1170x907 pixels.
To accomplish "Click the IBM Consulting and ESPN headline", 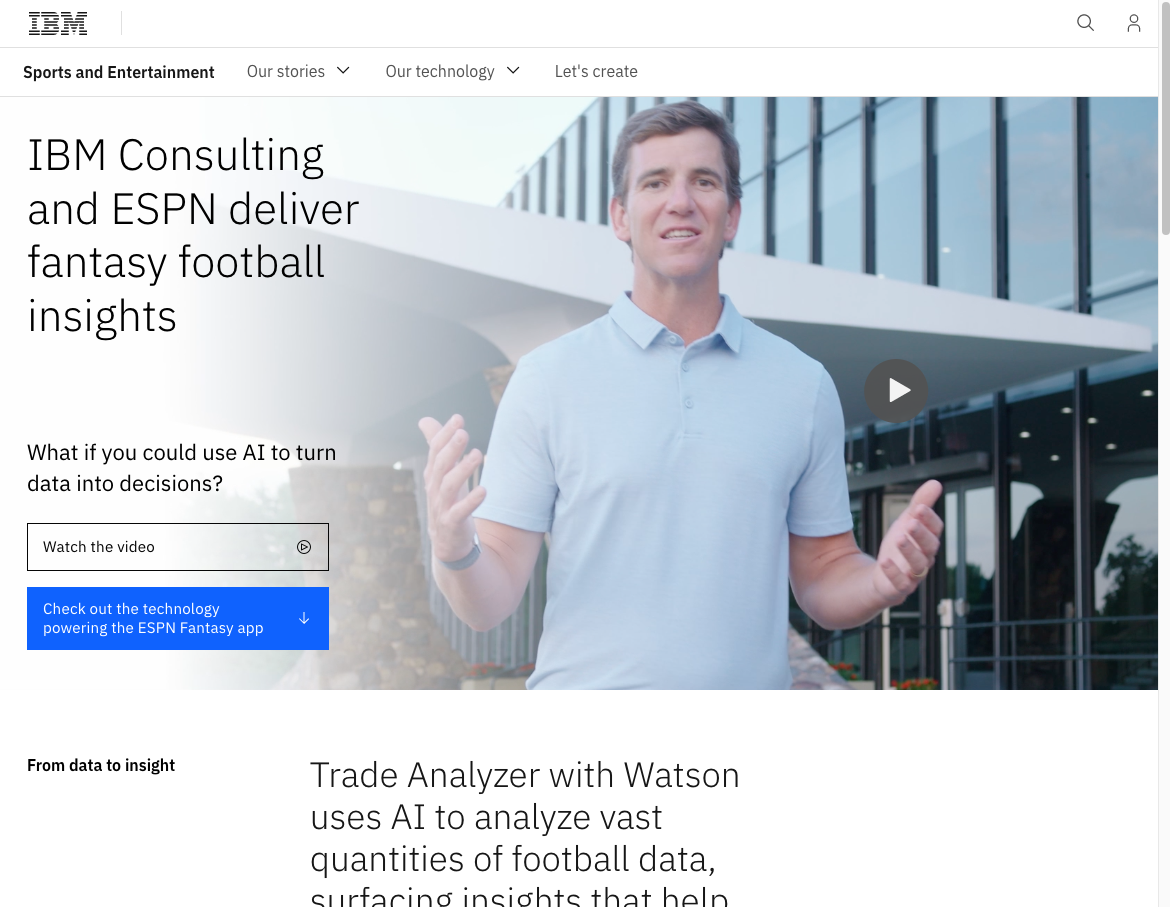I will [x=193, y=235].
